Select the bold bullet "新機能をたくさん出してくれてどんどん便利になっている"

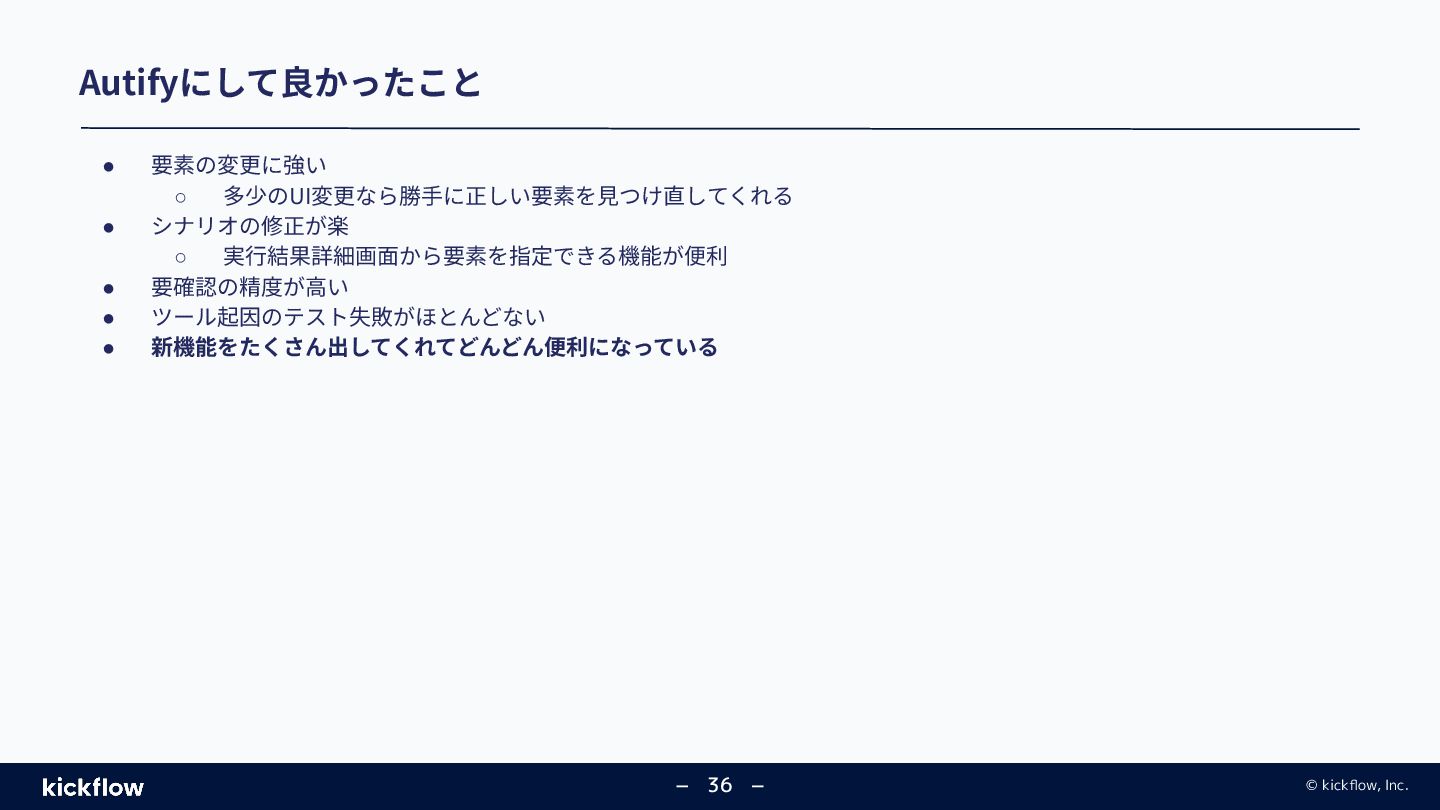click(434, 347)
